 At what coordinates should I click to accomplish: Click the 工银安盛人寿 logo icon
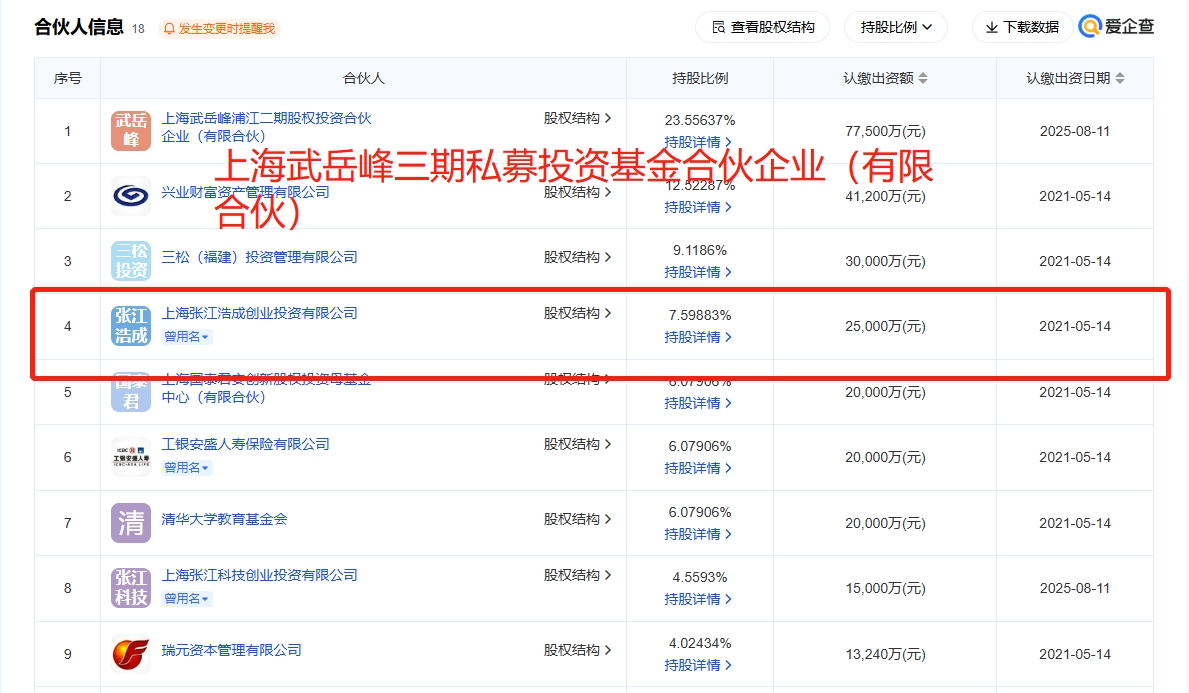coord(130,457)
